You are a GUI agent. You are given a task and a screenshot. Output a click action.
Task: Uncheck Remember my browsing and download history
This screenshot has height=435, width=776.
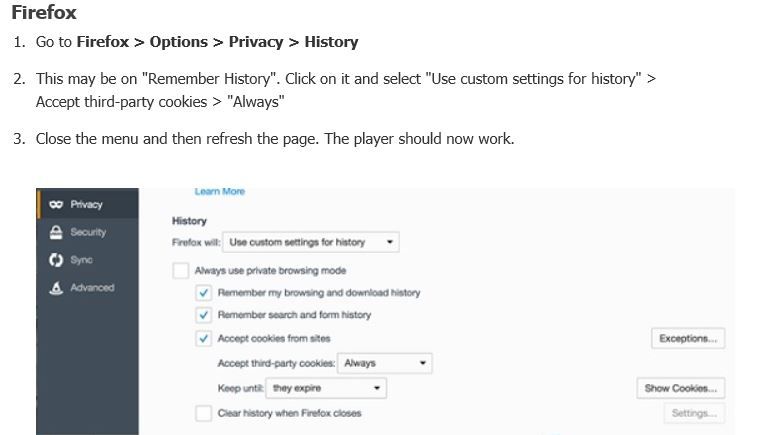click(x=203, y=293)
